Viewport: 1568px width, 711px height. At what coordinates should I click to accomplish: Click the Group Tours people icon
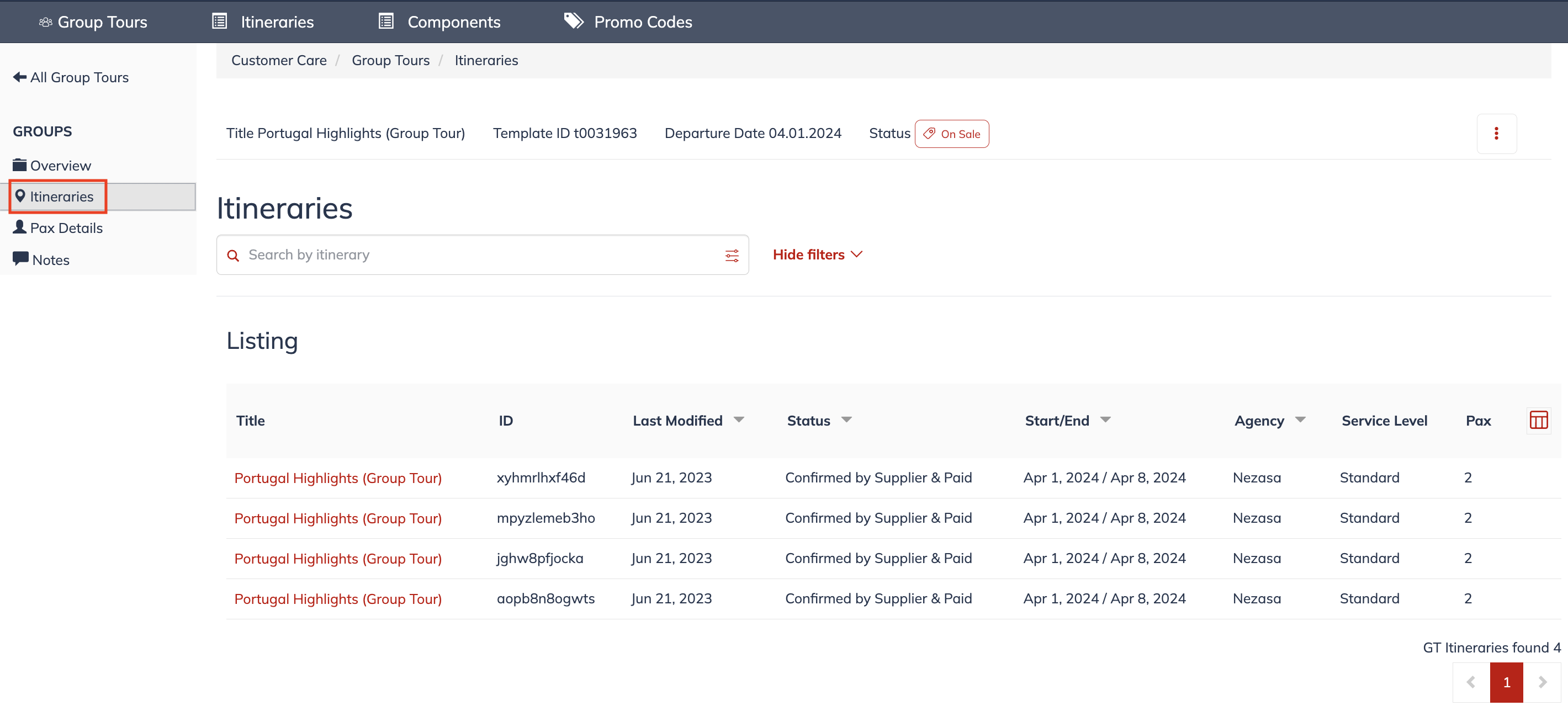click(x=46, y=23)
